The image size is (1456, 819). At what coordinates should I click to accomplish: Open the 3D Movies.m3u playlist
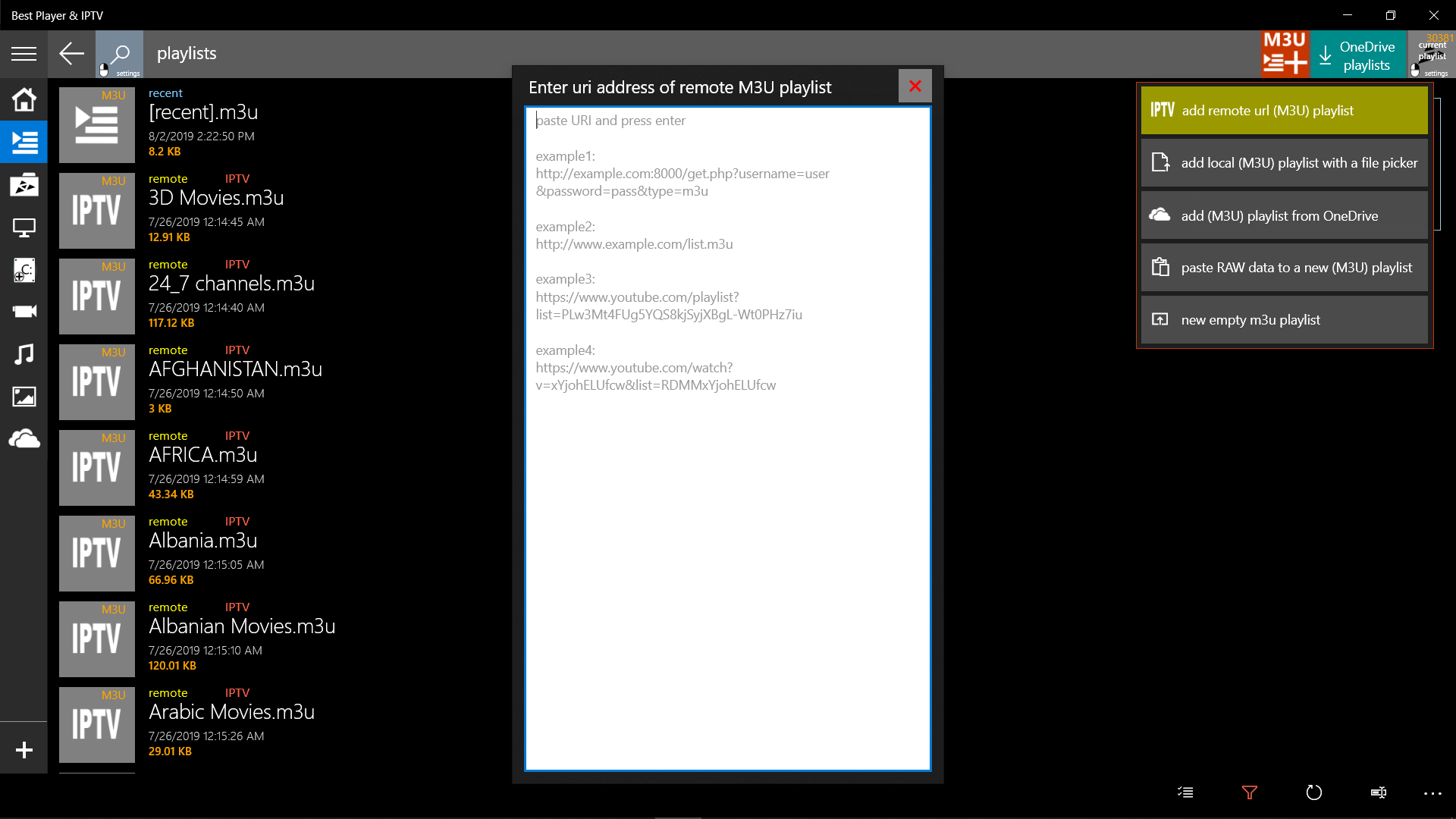pos(216,198)
